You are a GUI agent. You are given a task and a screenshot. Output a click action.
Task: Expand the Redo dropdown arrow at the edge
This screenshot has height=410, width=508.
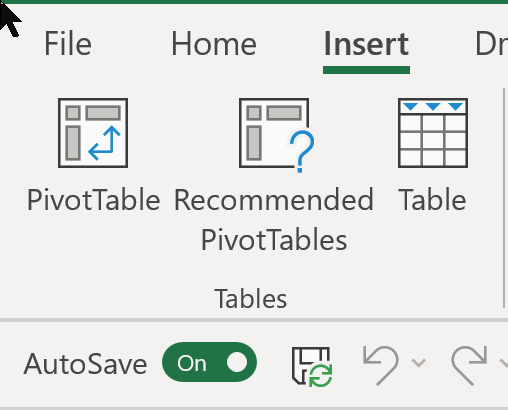click(x=504, y=362)
